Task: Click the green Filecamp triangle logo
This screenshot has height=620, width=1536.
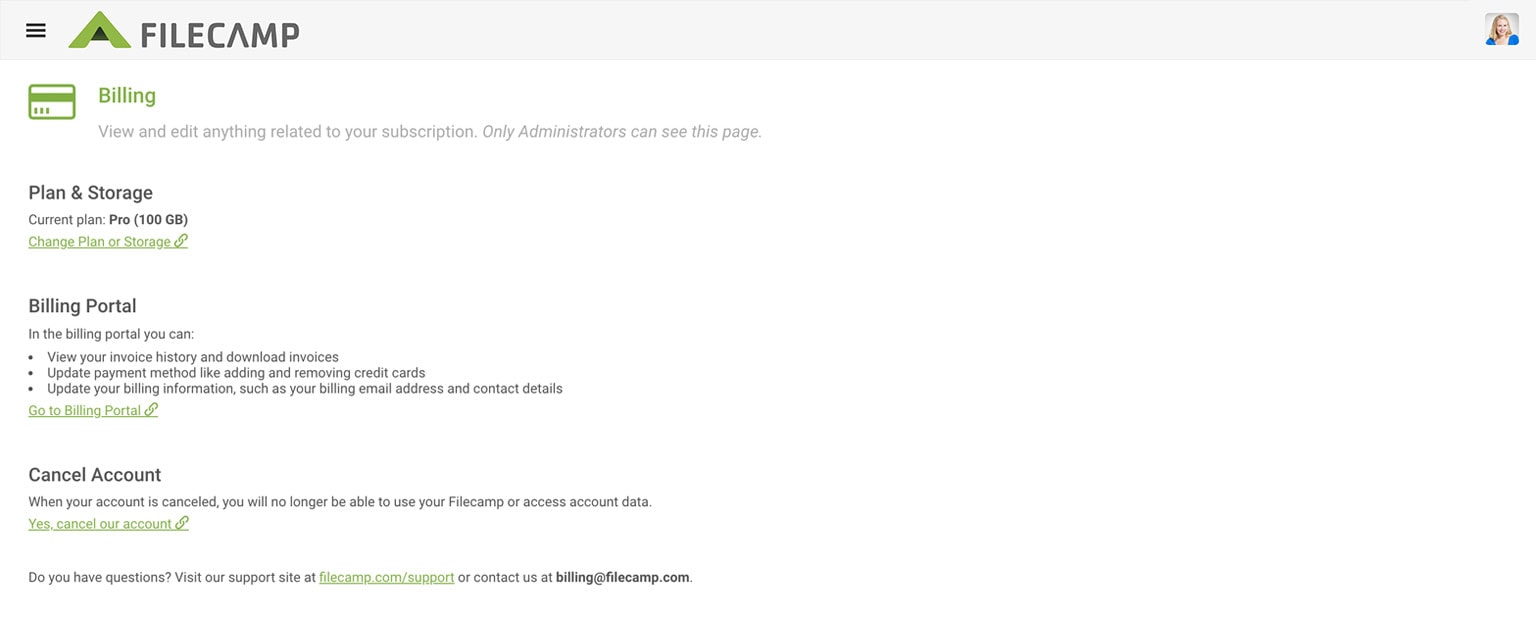Action: point(99,31)
